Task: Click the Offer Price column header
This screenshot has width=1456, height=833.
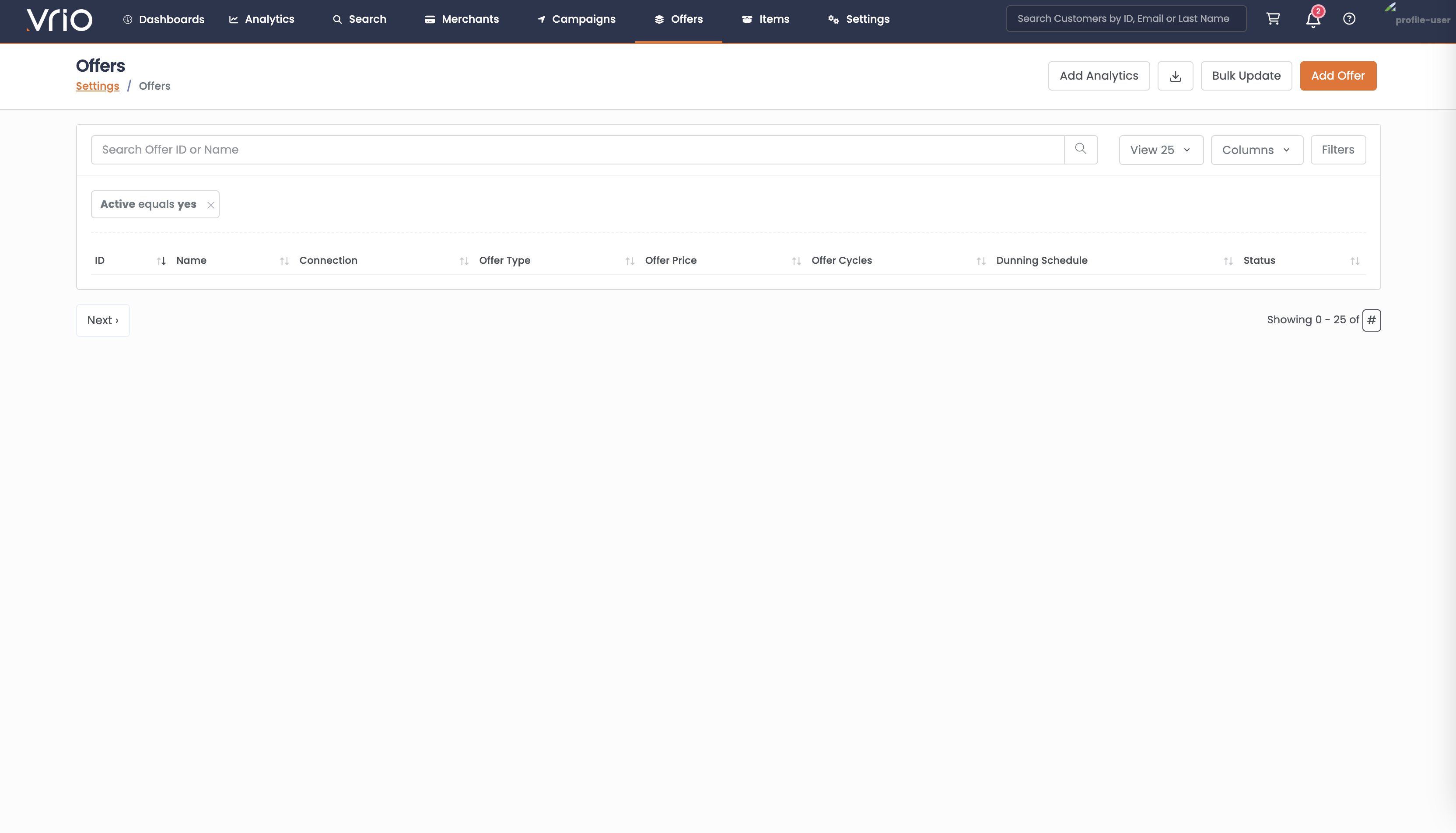Action: (x=671, y=261)
